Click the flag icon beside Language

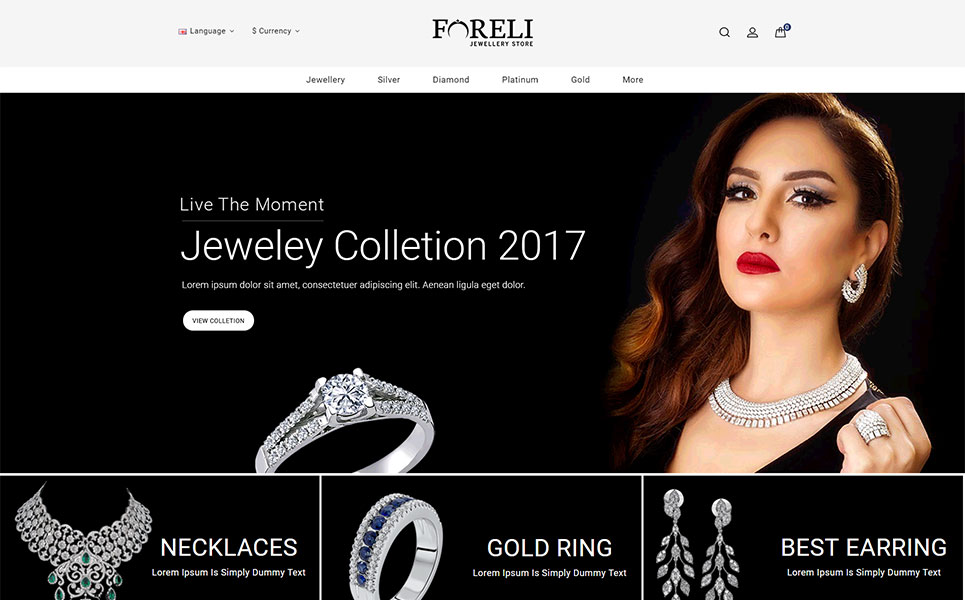point(182,31)
